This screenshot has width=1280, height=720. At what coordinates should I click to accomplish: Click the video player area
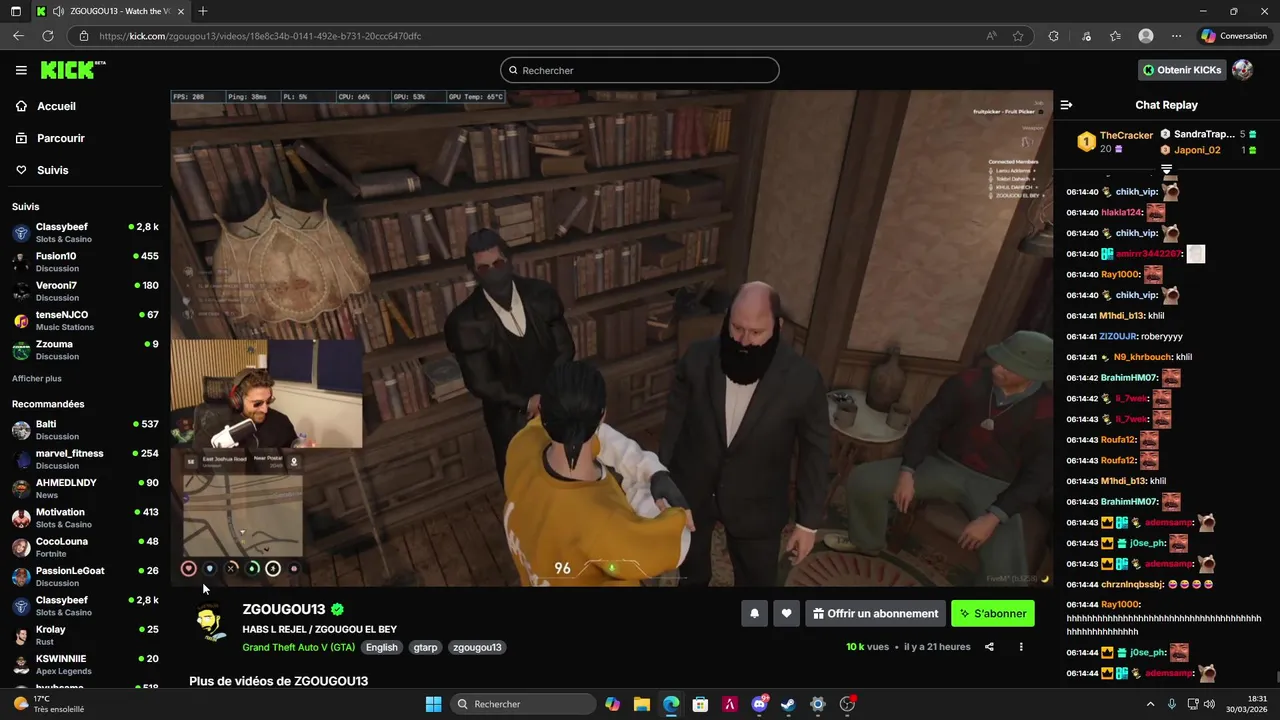[611, 338]
